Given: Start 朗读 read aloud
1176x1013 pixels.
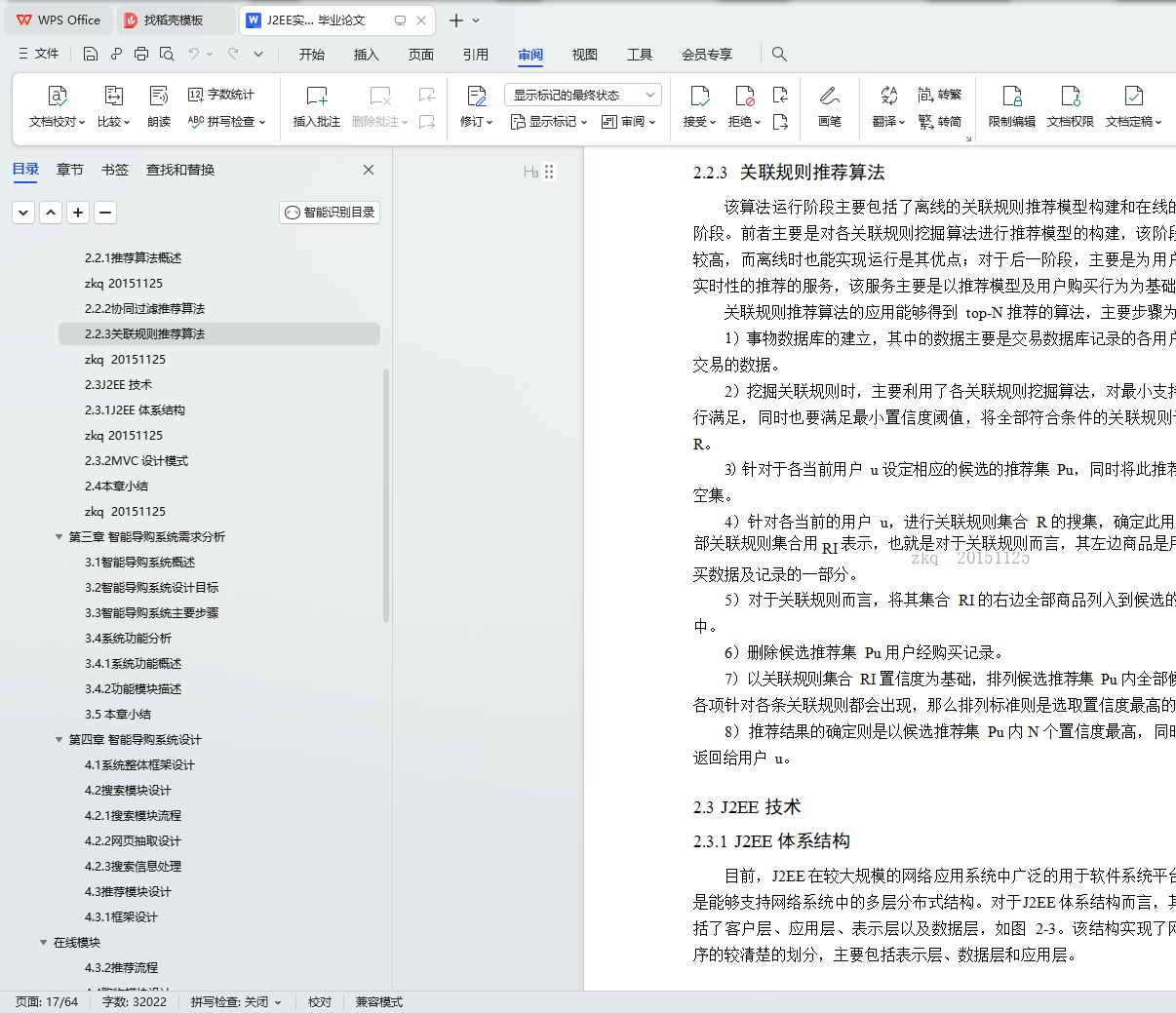Looking at the screenshot, I should coord(159,106).
